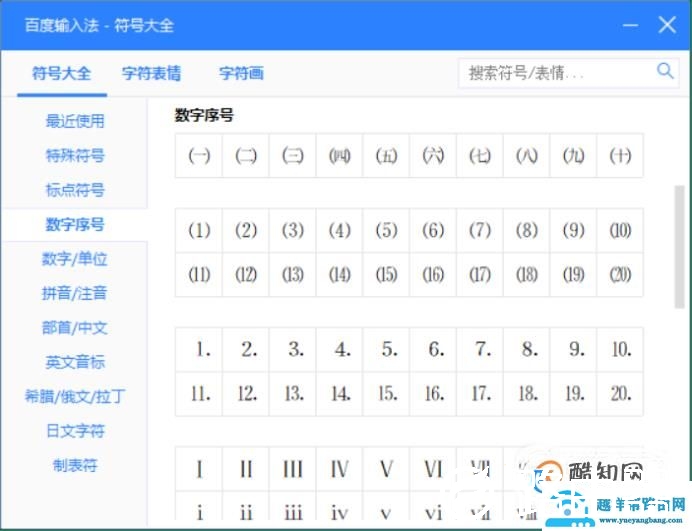Pick the uppercase Roman numeral Ⅳ
692x531 pixels.
click(x=339, y=469)
